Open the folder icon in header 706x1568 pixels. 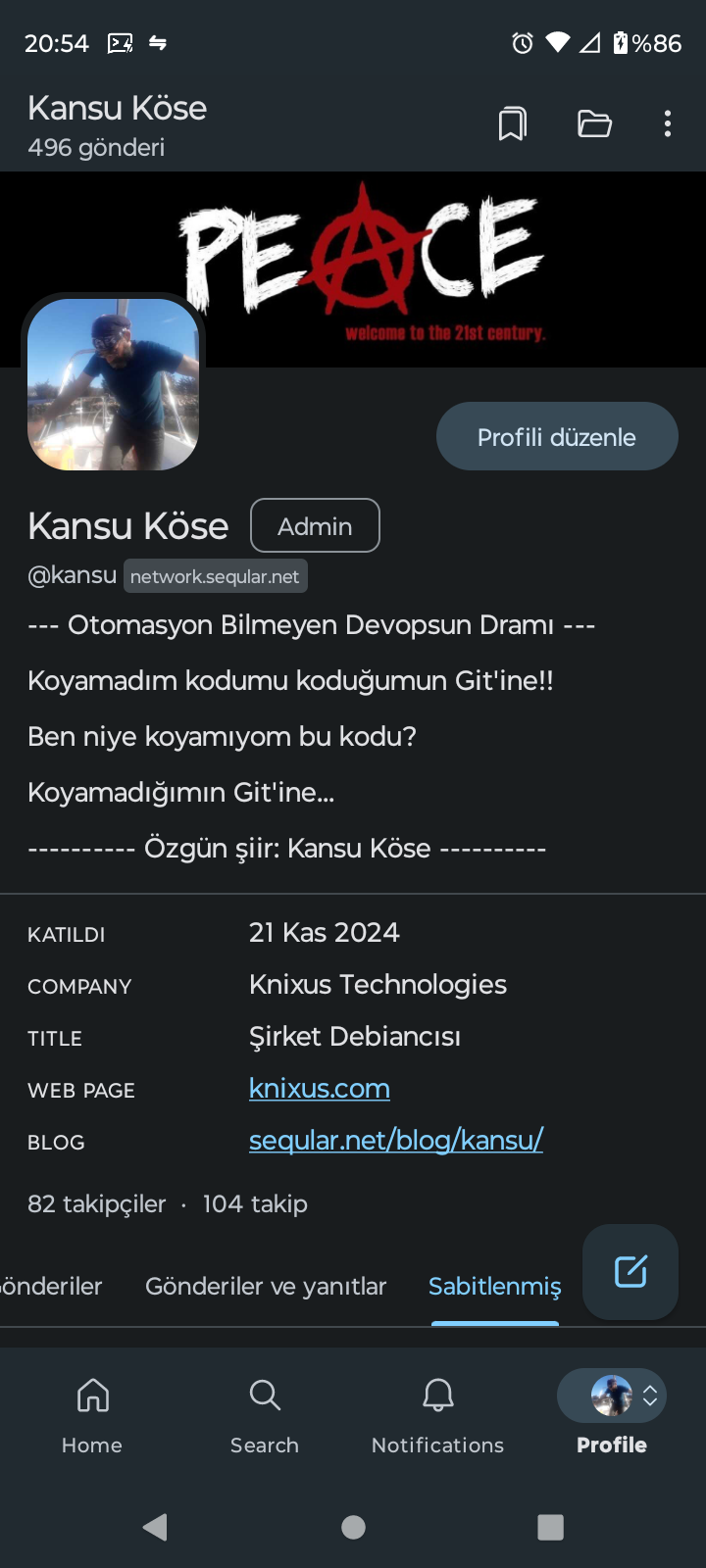click(x=594, y=124)
